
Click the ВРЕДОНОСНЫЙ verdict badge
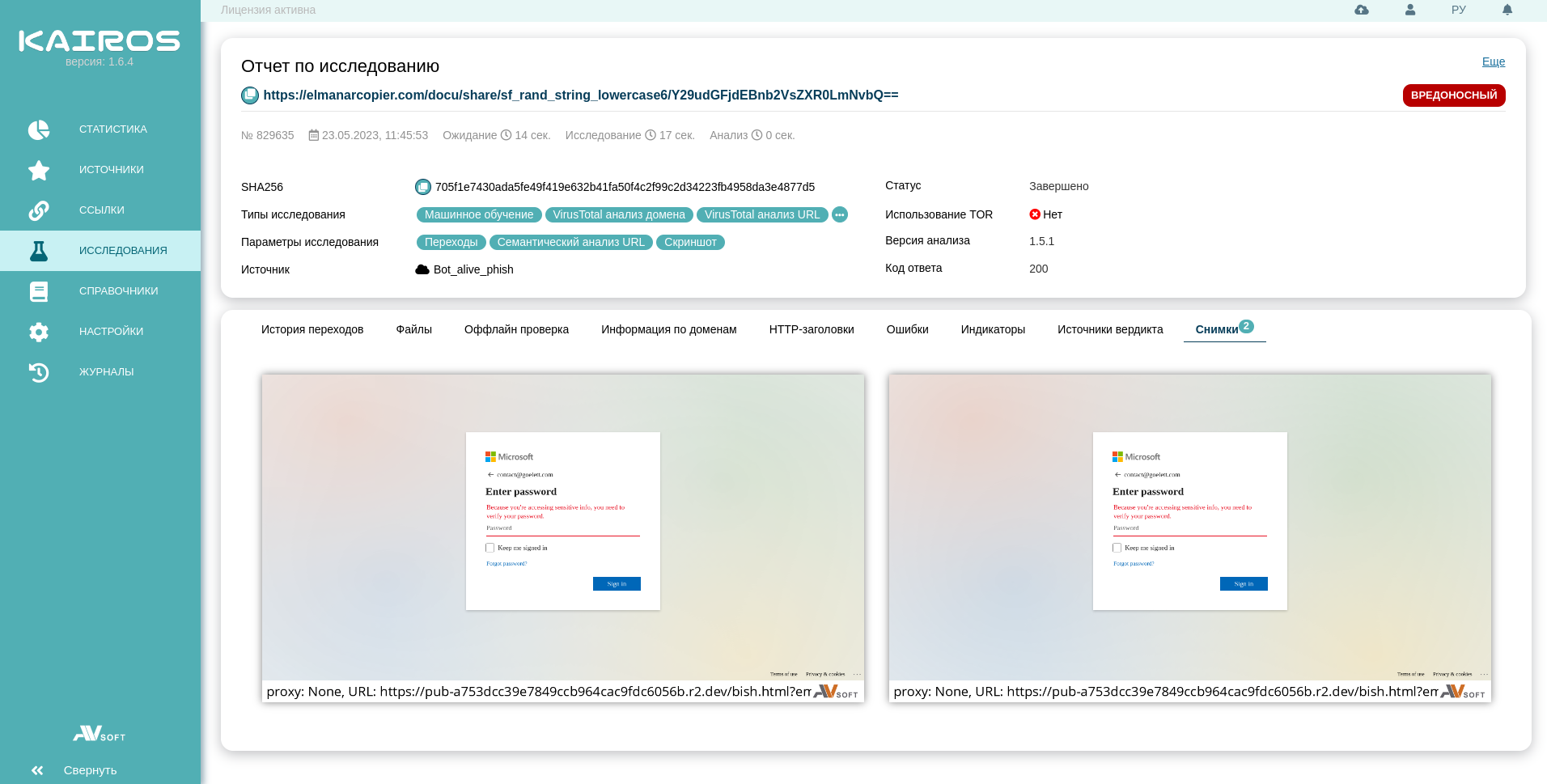click(x=1453, y=95)
